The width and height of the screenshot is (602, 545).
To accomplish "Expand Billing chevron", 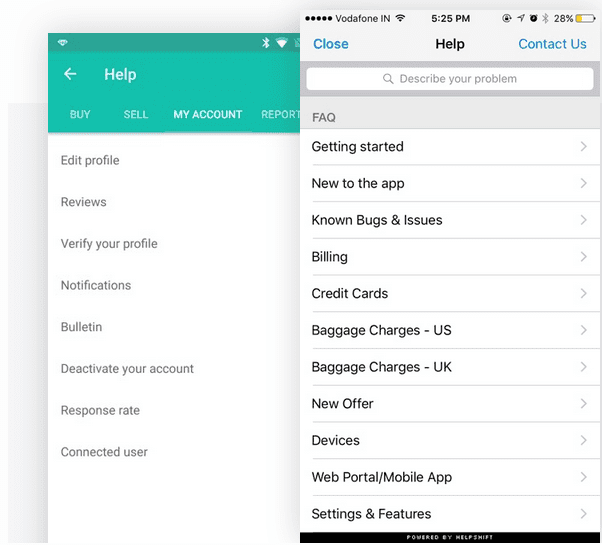I will (583, 257).
